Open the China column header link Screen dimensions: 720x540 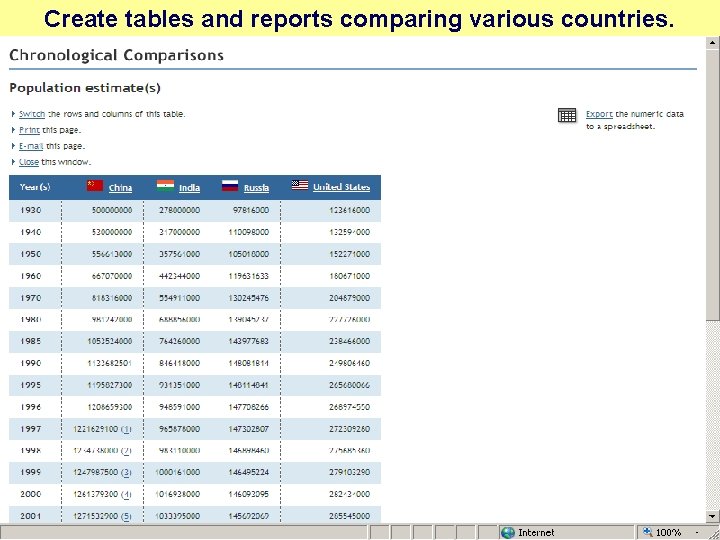click(x=120, y=187)
